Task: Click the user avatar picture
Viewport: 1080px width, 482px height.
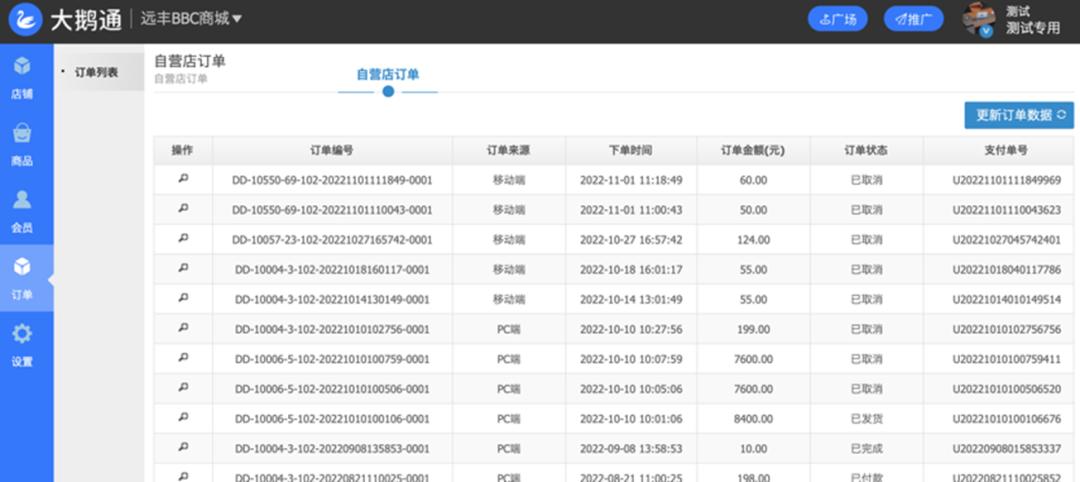Action: 979,19
